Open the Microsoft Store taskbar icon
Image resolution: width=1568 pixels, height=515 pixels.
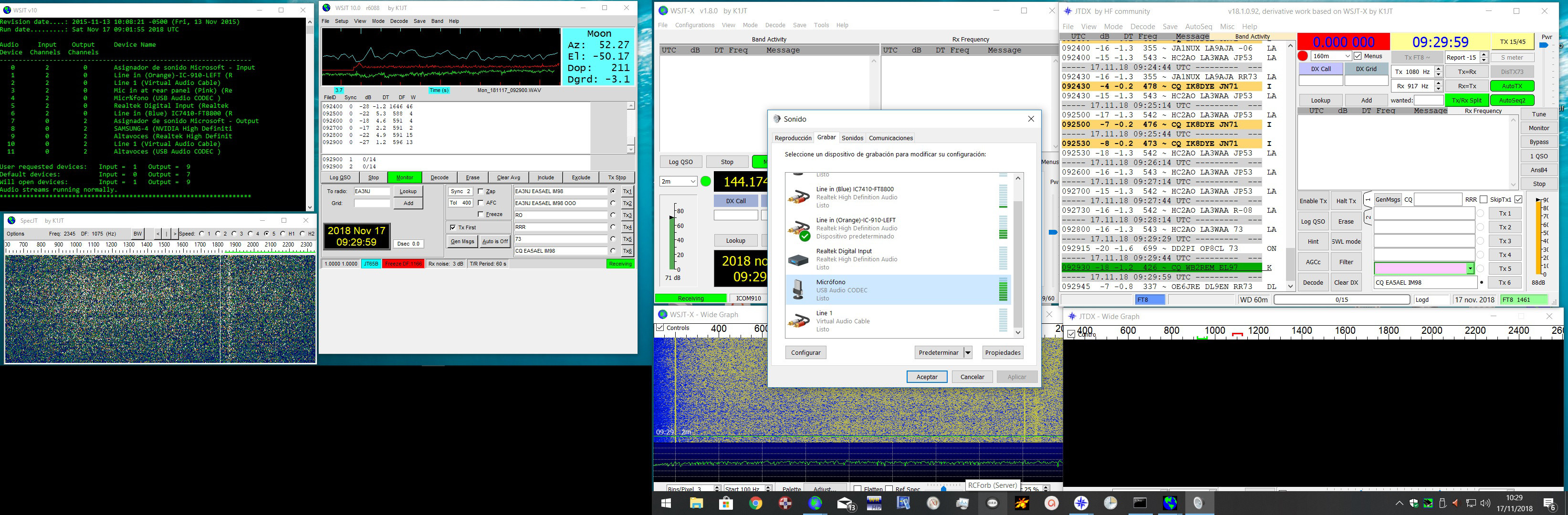[726, 504]
